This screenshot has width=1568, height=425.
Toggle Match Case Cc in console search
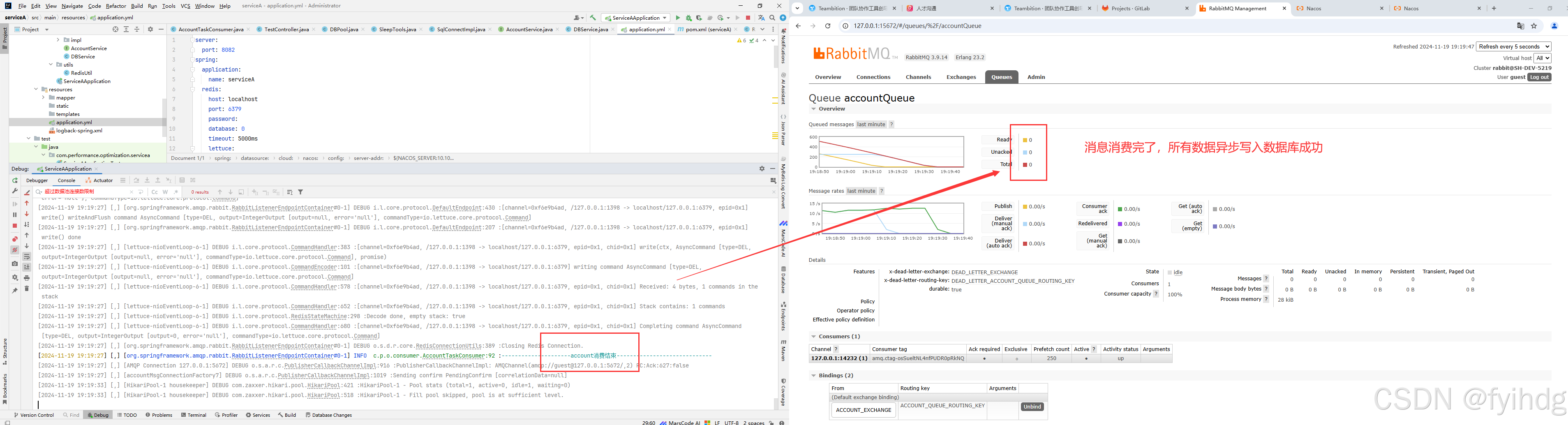tap(155, 192)
